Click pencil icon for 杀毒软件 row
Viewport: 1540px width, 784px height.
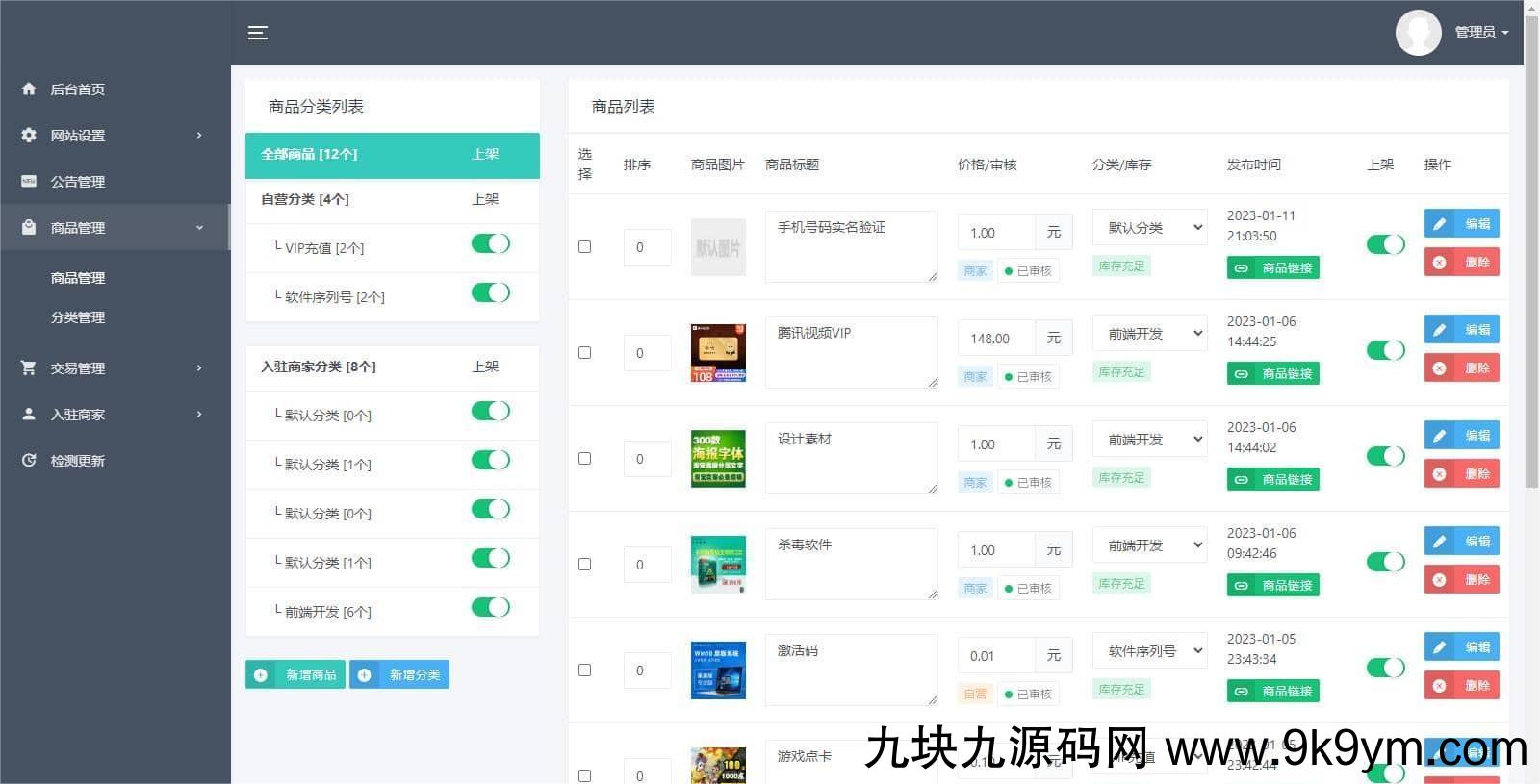1440,542
